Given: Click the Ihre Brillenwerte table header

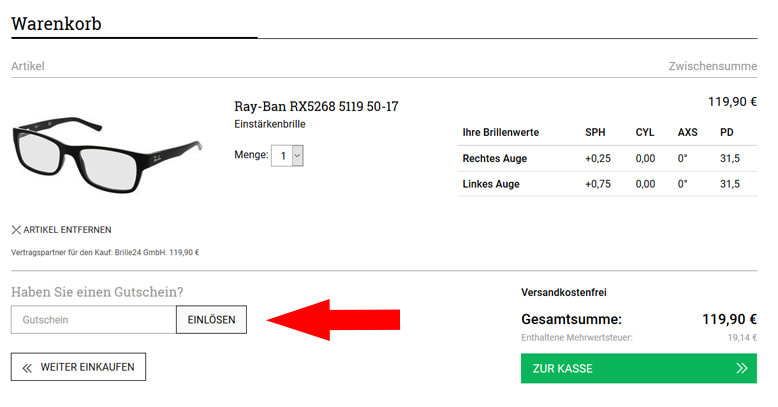Looking at the screenshot, I should (501, 133).
